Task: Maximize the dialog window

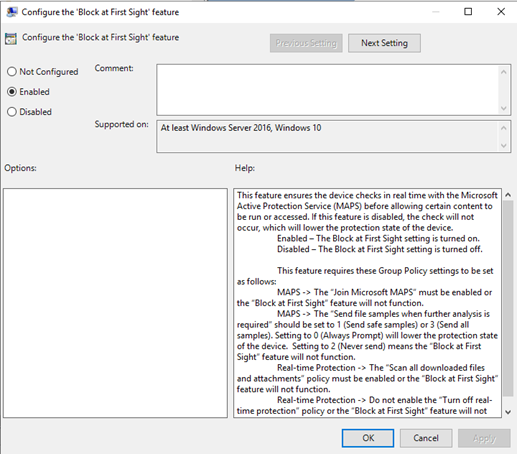Action: 468,12
